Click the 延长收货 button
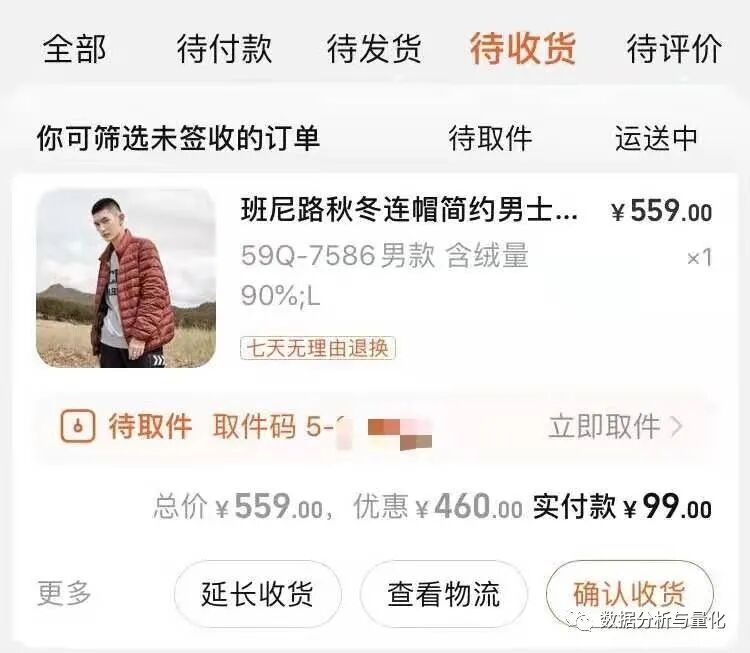Viewport: 750px width, 653px height. click(257, 594)
